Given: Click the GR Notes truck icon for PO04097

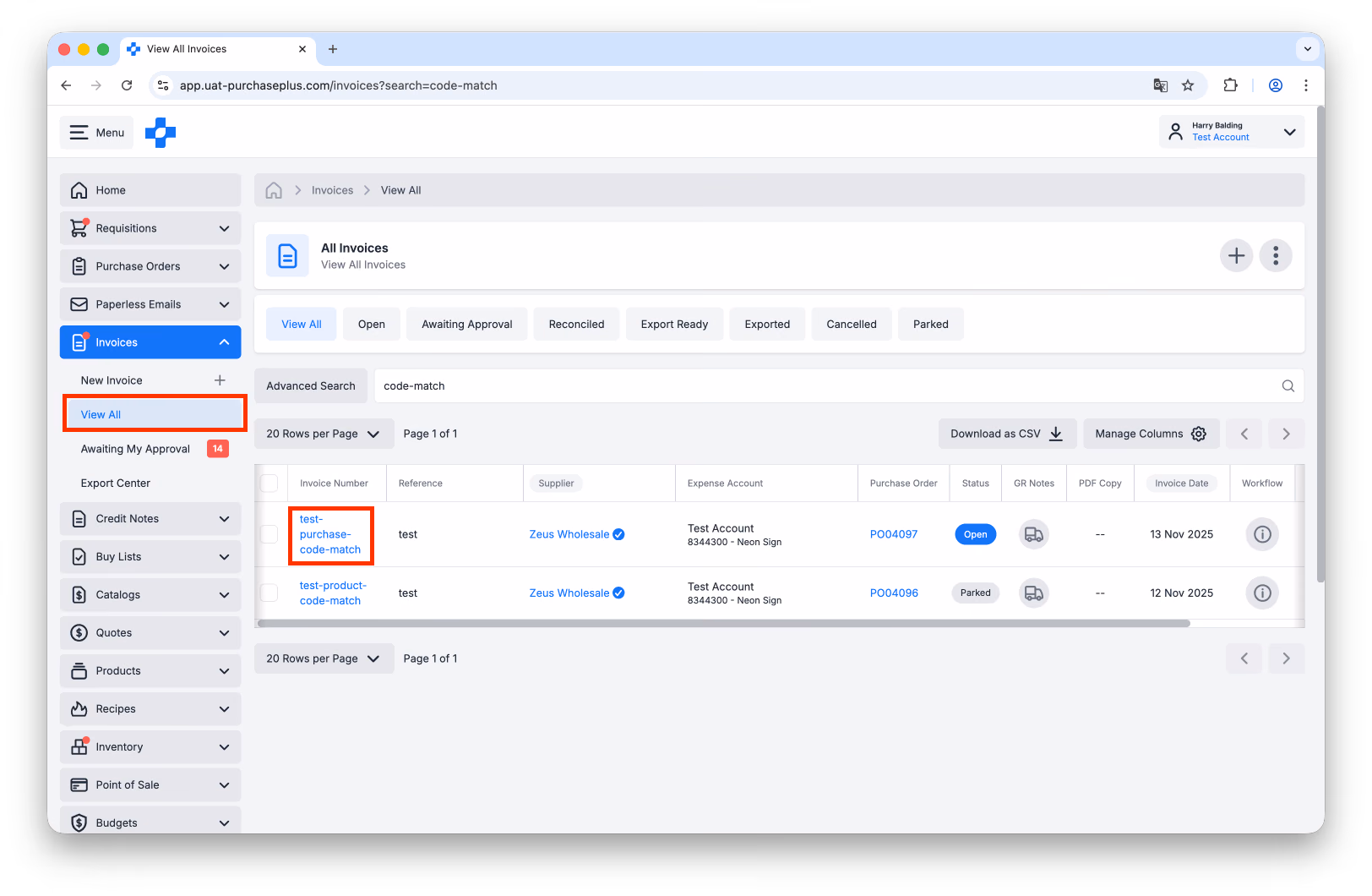Looking at the screenshot, I should (1033, 534).
